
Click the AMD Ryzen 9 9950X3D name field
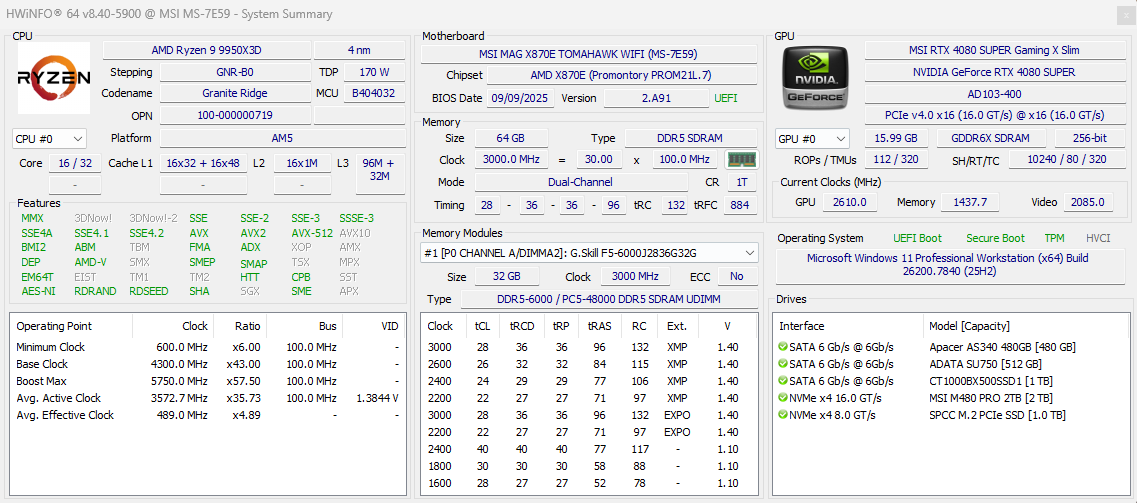point(206,50)
